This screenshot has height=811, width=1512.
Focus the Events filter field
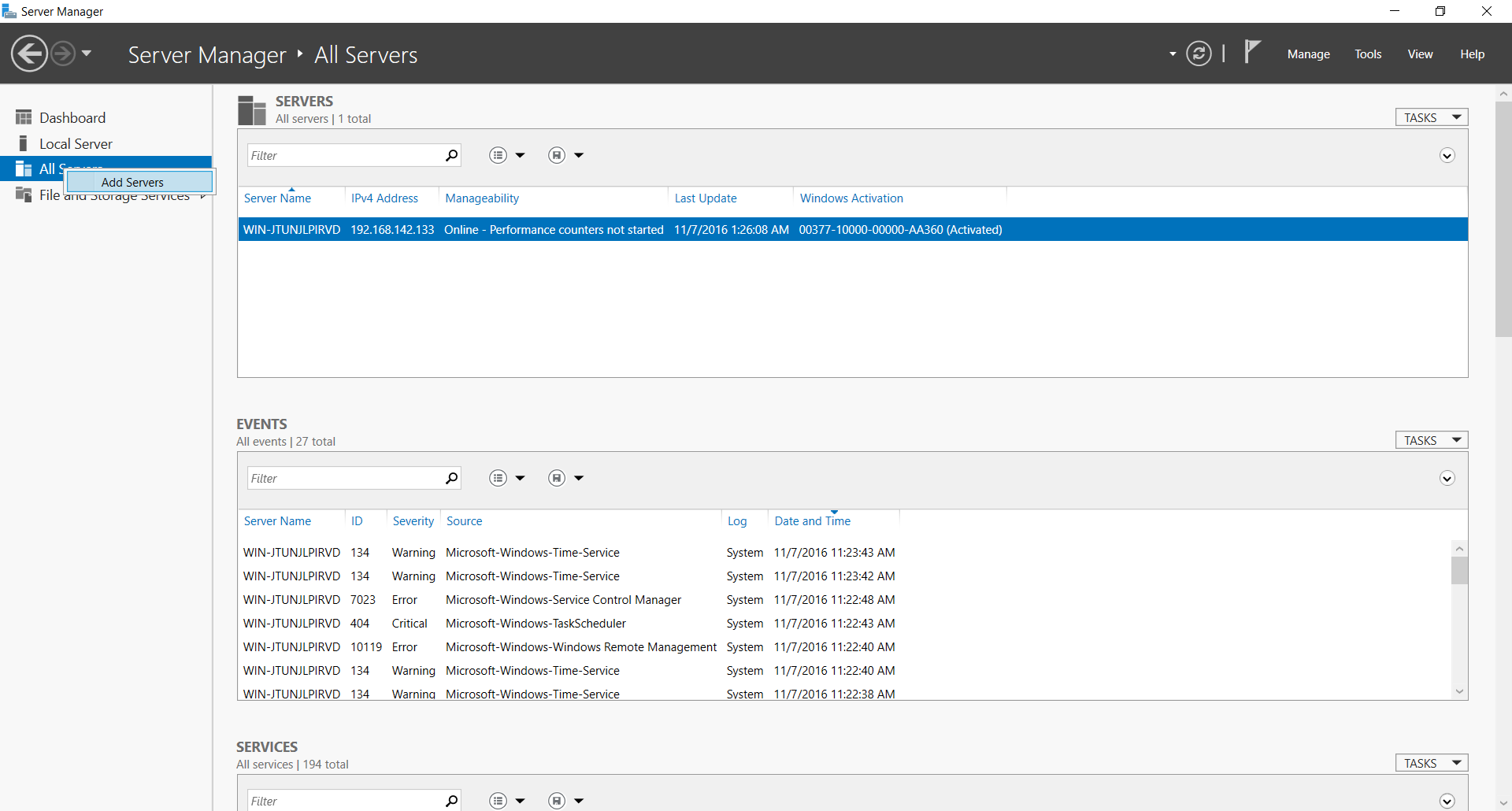[345, 478]
